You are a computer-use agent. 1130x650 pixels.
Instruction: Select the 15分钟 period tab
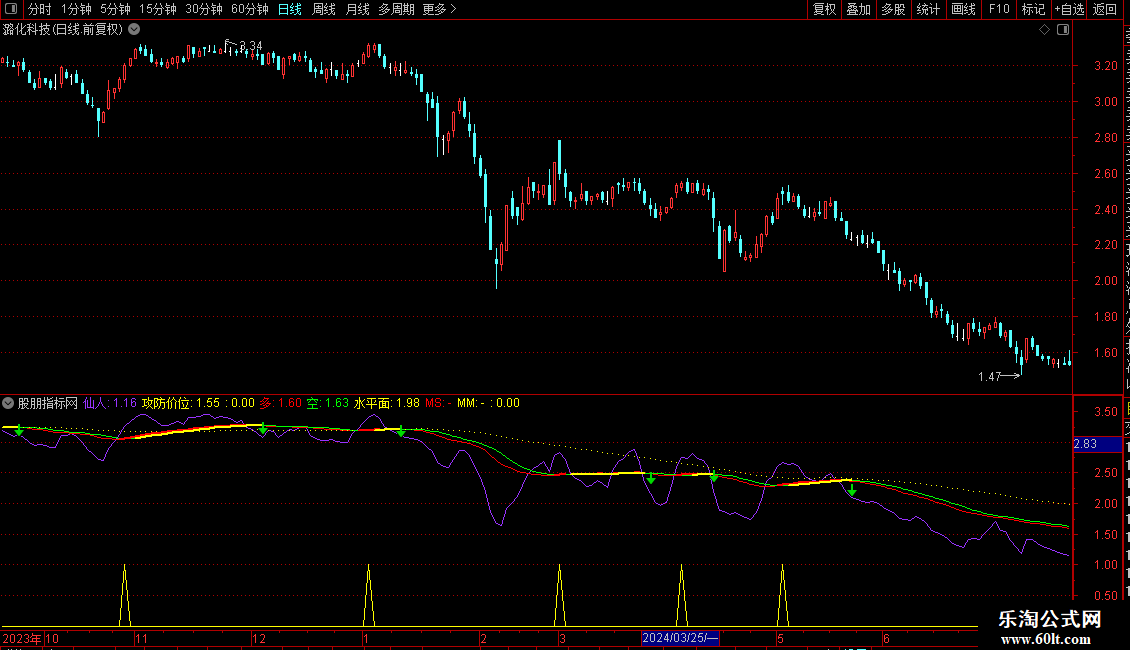click(x=158, y=9)
